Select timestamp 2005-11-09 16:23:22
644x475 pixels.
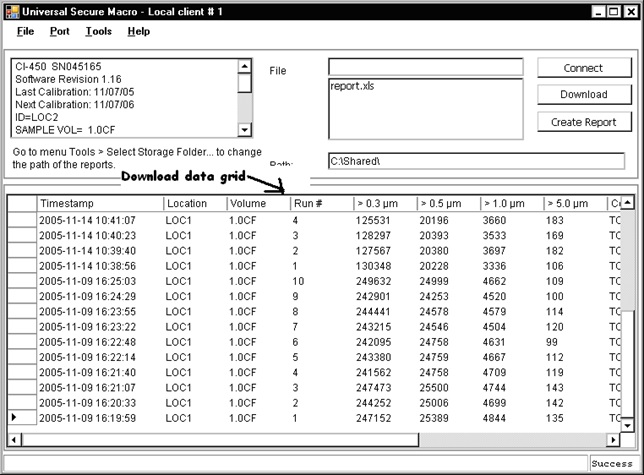click(87, 327)
